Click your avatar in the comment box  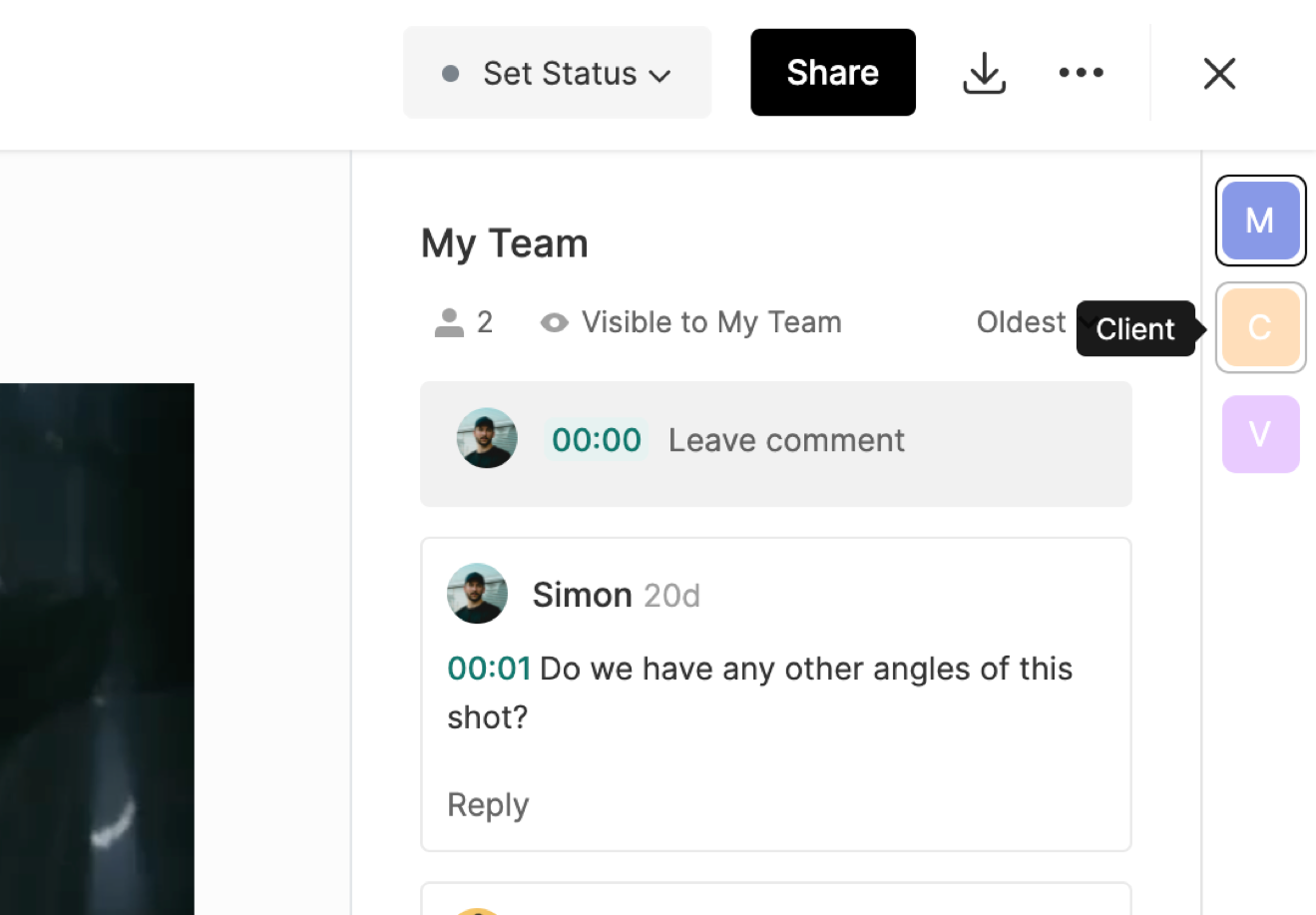point(487,438)
